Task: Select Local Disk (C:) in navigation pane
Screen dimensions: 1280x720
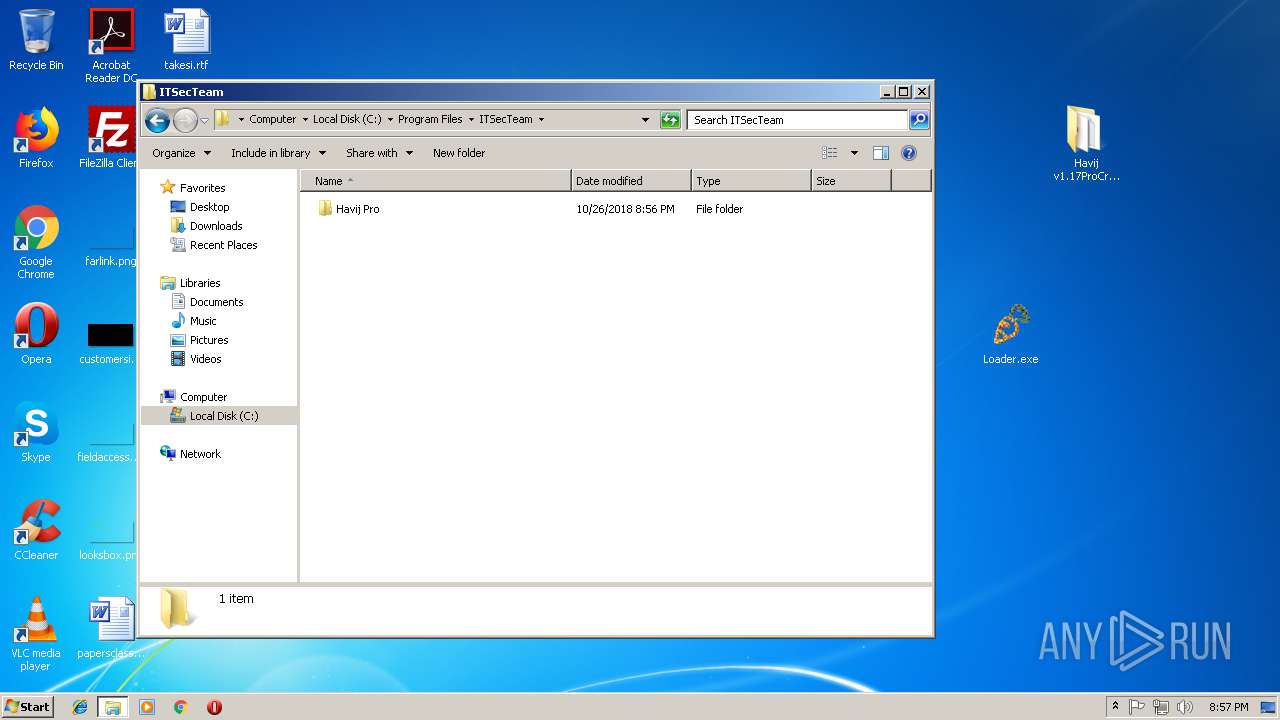Action: (224, 416)
